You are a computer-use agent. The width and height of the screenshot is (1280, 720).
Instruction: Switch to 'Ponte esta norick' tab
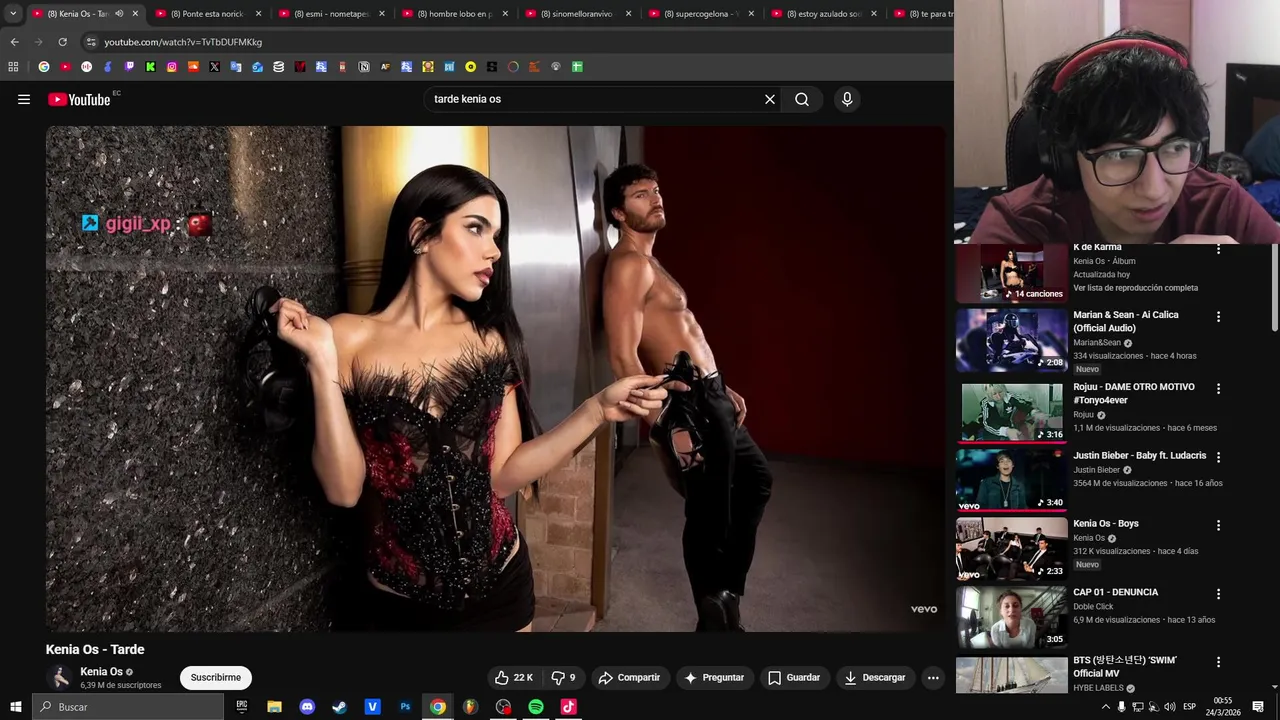pyautogui.click(x=207, y=14)
